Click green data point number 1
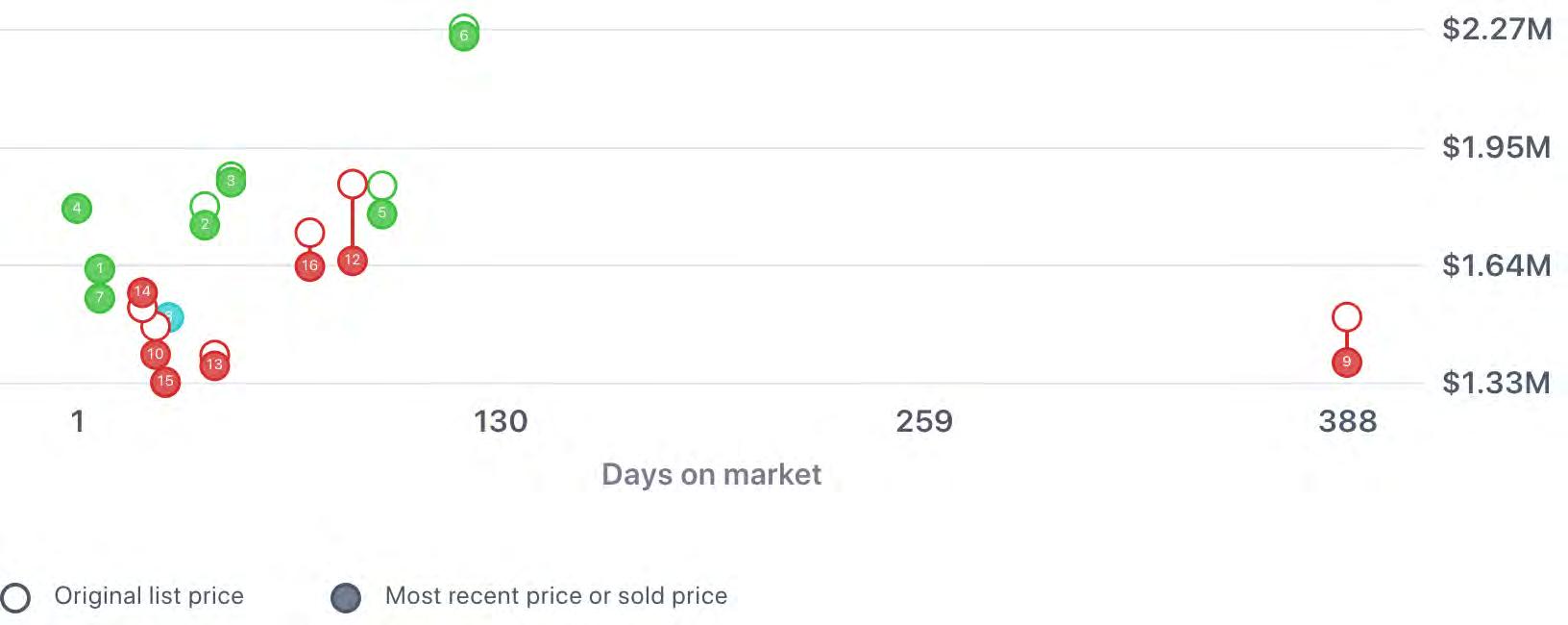This screenshot has height=625, width=1568. (x=100, y=268)
